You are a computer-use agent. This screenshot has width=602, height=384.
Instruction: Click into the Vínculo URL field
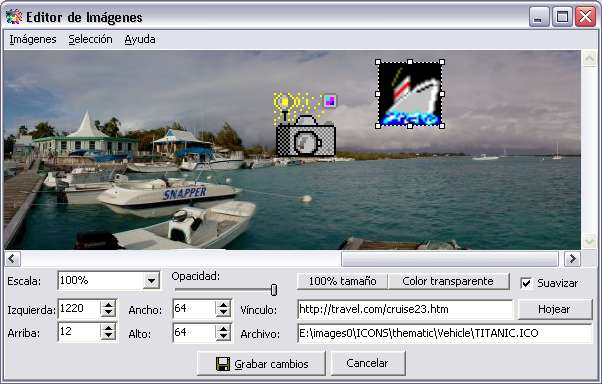click(x=405, y=310)
